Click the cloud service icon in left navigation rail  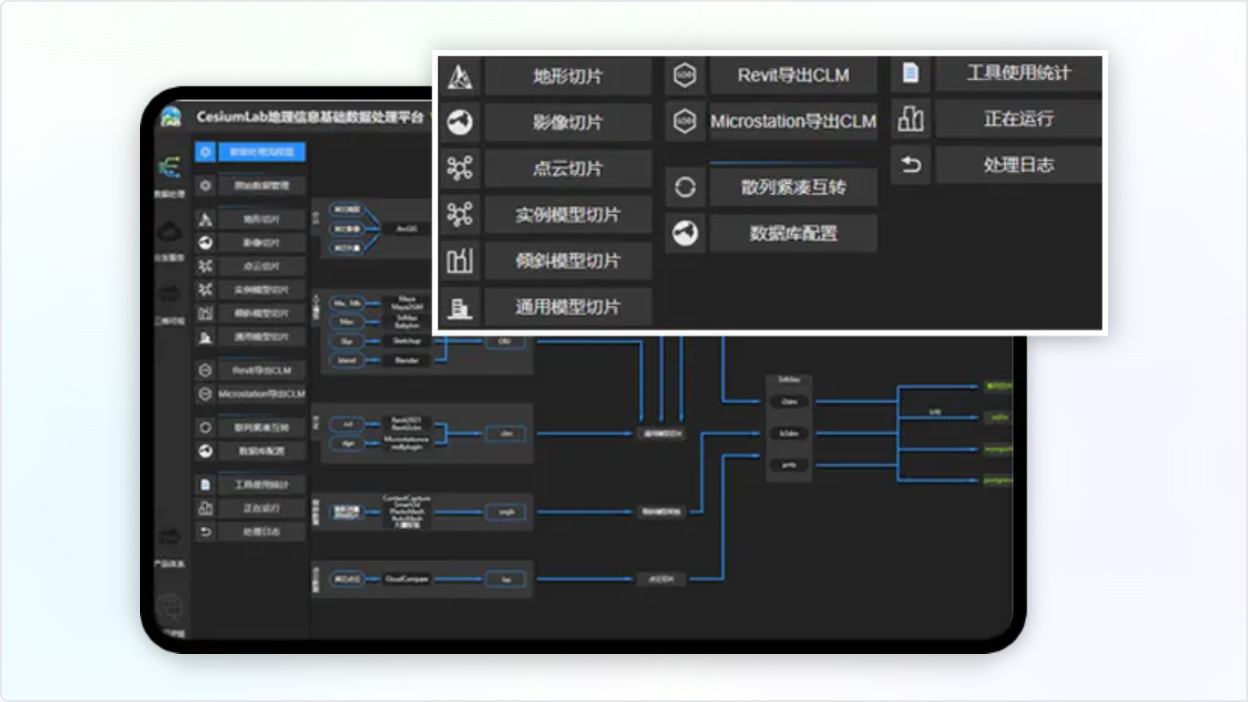170,237
